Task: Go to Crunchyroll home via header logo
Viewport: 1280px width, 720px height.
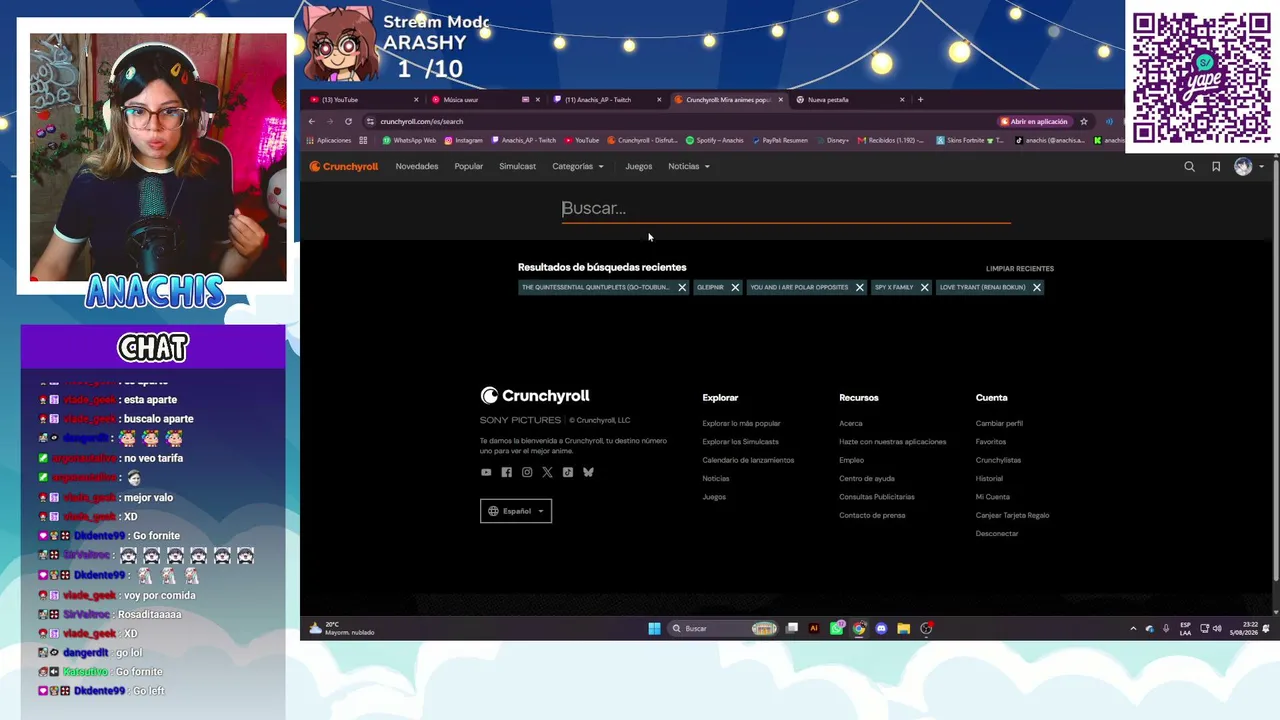Action: 344,167
